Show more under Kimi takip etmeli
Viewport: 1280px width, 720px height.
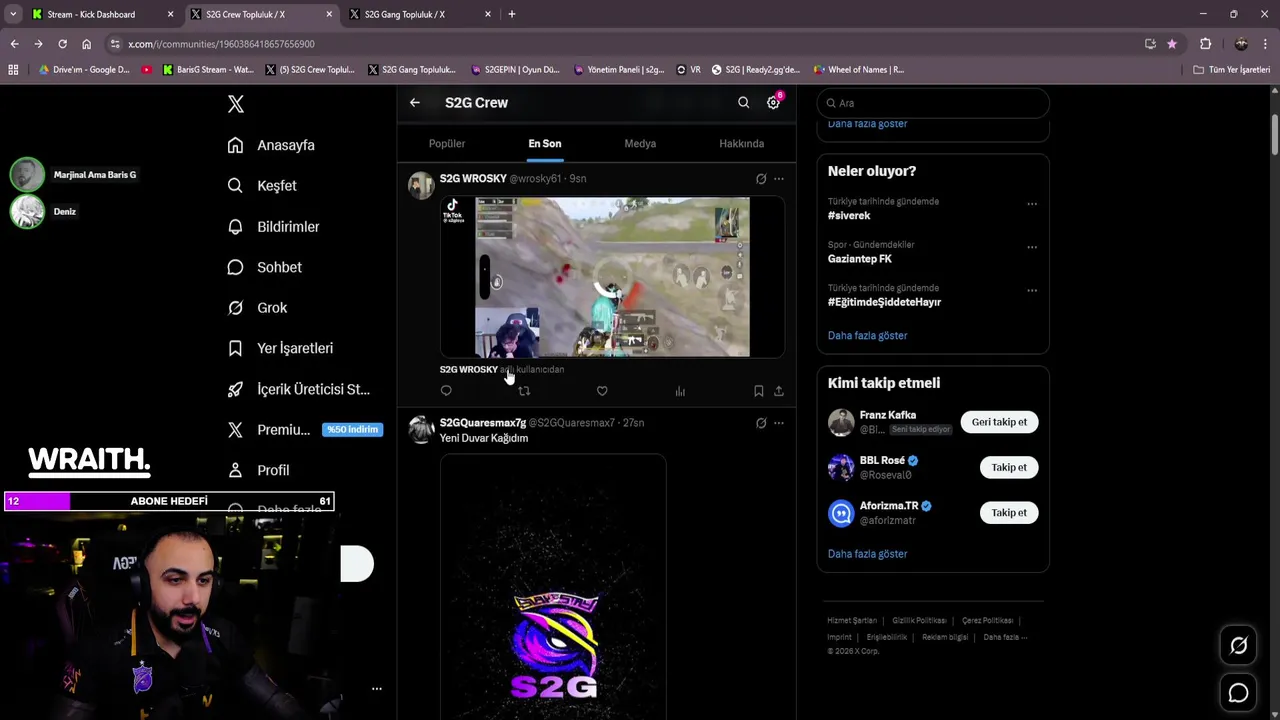pos(867,554)
